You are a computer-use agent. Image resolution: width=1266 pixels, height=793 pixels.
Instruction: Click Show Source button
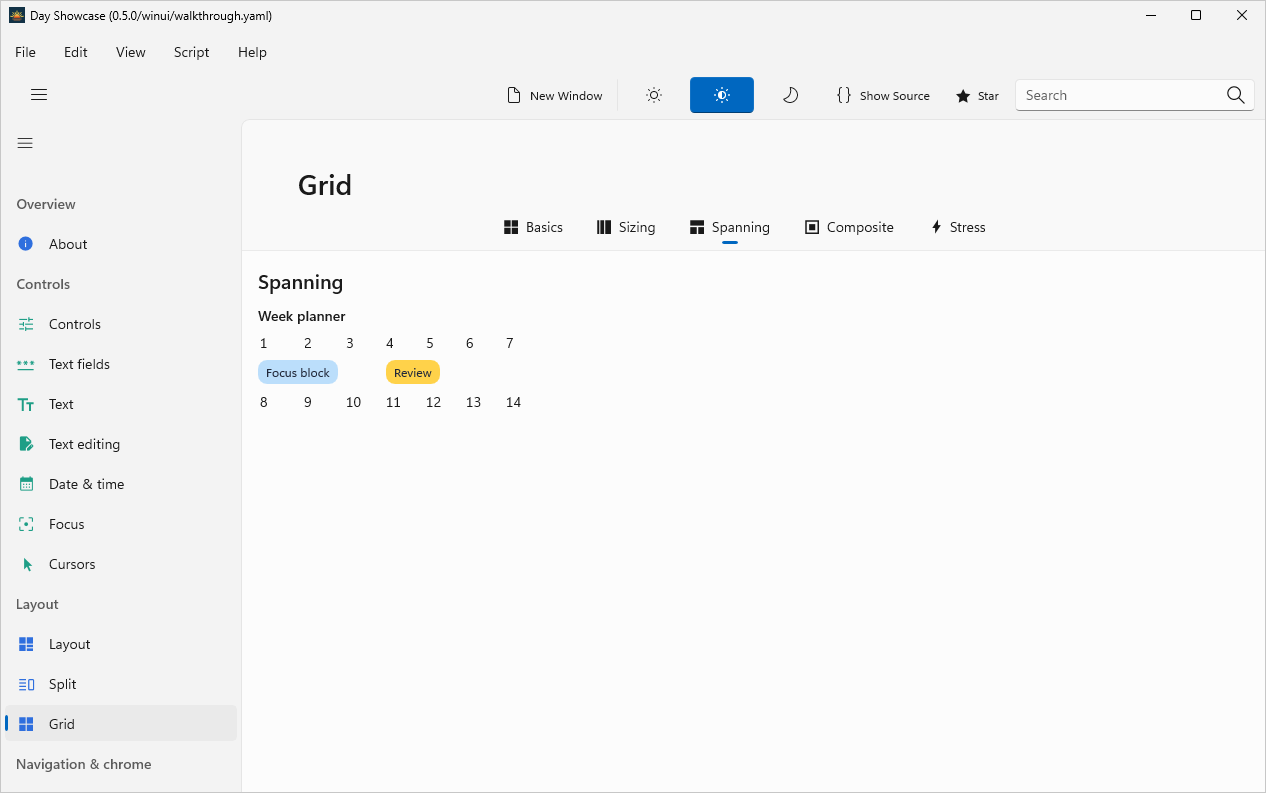click(883, 95)
